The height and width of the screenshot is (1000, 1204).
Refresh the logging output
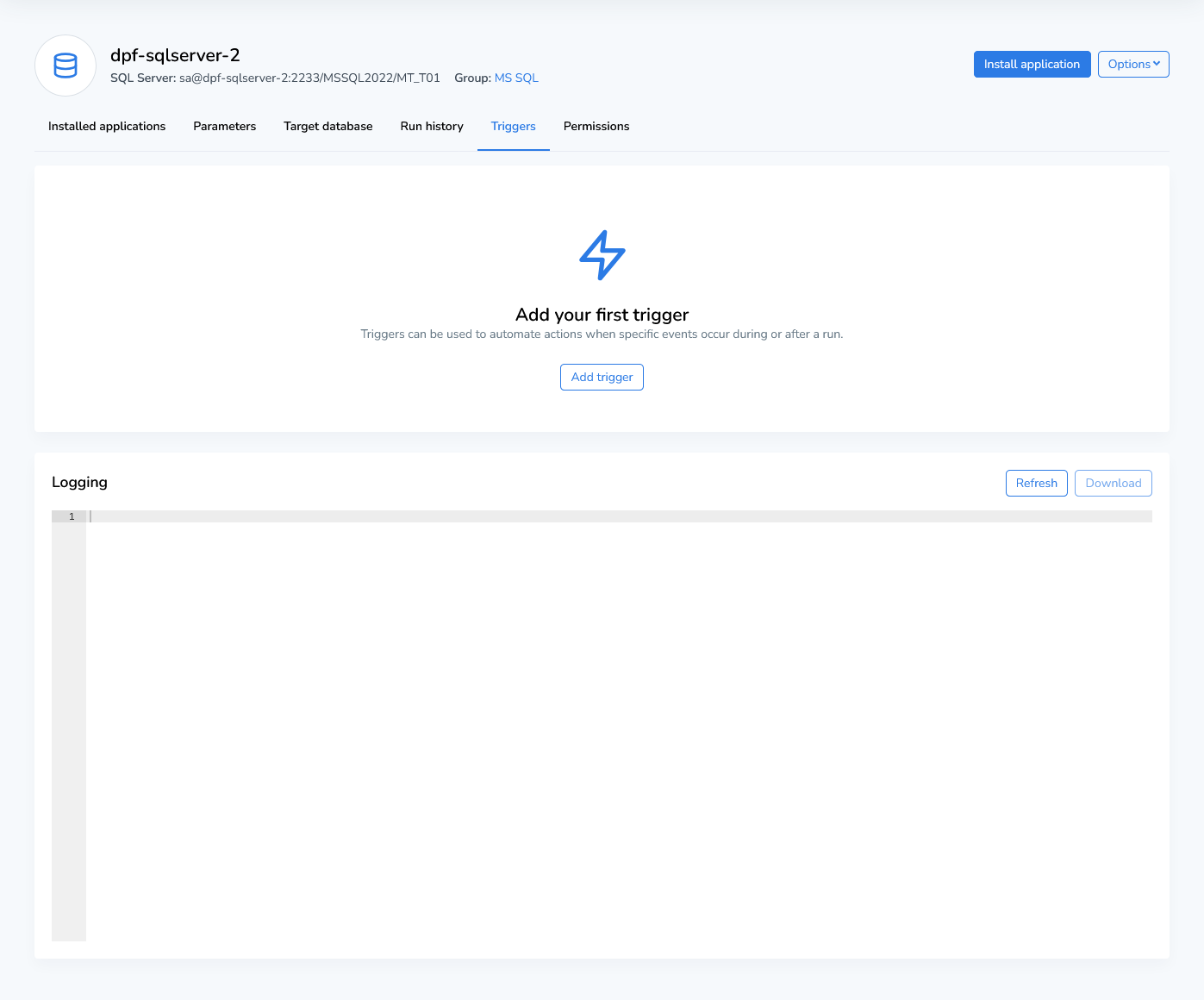1036,483
